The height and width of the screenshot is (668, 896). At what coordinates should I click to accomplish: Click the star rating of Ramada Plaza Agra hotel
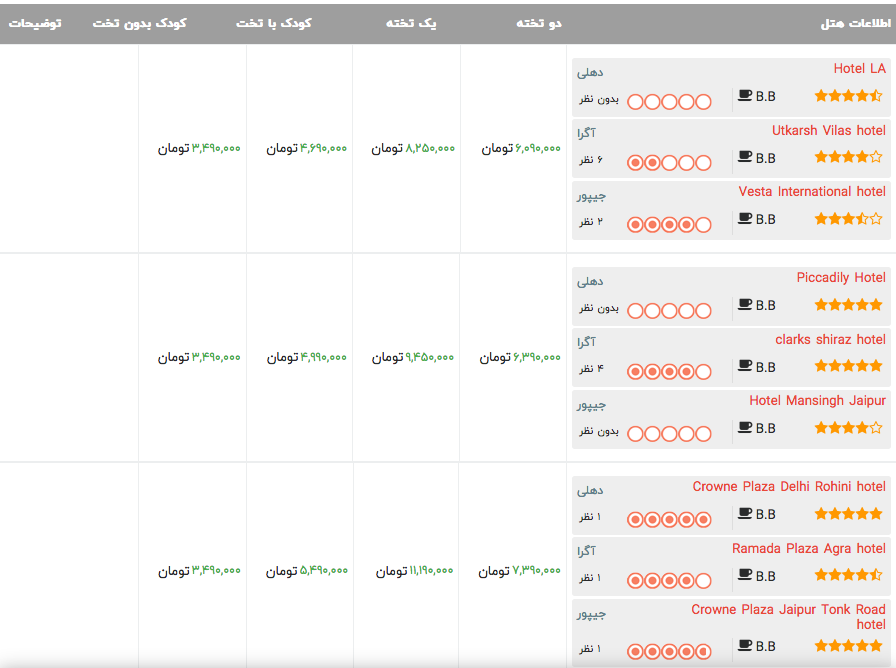pyautogui.click(x=848, y=575)
